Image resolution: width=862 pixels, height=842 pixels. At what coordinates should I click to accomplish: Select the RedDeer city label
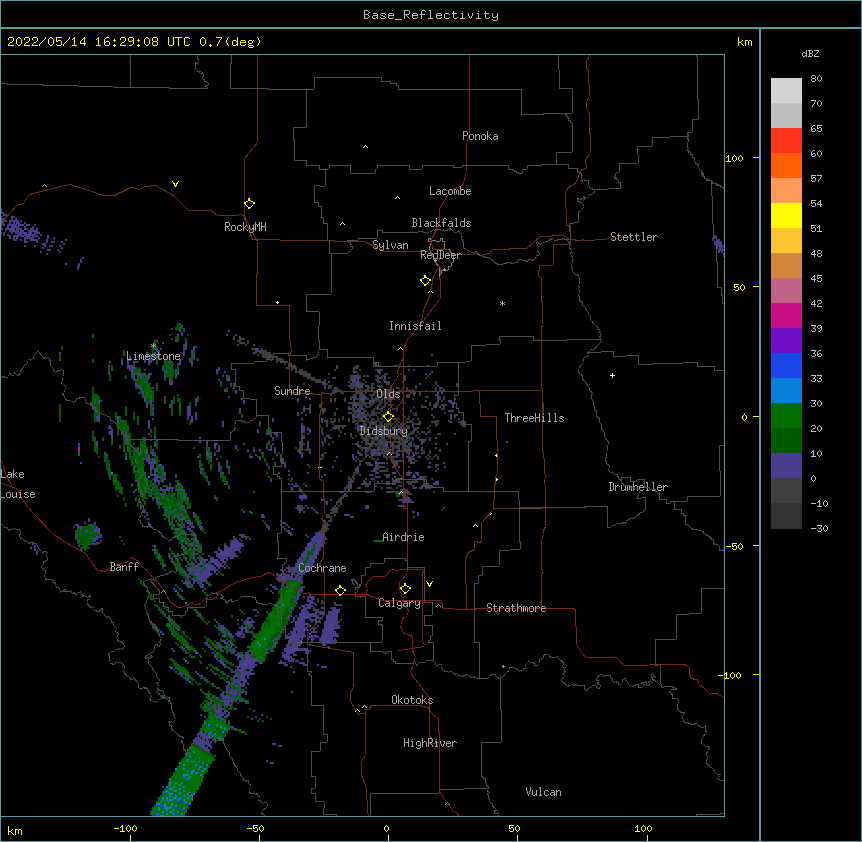tap(440, 255)
